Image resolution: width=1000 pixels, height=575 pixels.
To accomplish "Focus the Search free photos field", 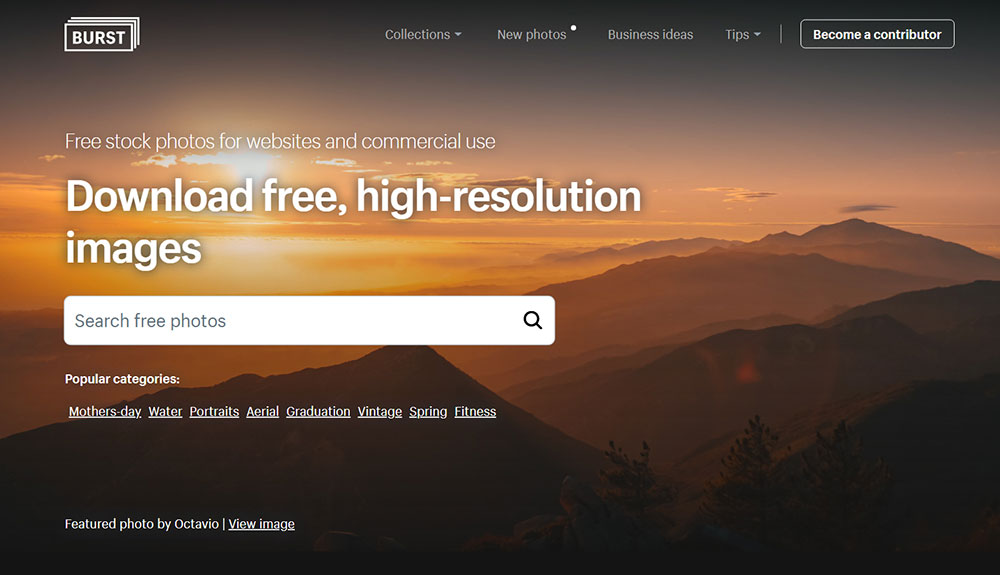I will (290, 320).
